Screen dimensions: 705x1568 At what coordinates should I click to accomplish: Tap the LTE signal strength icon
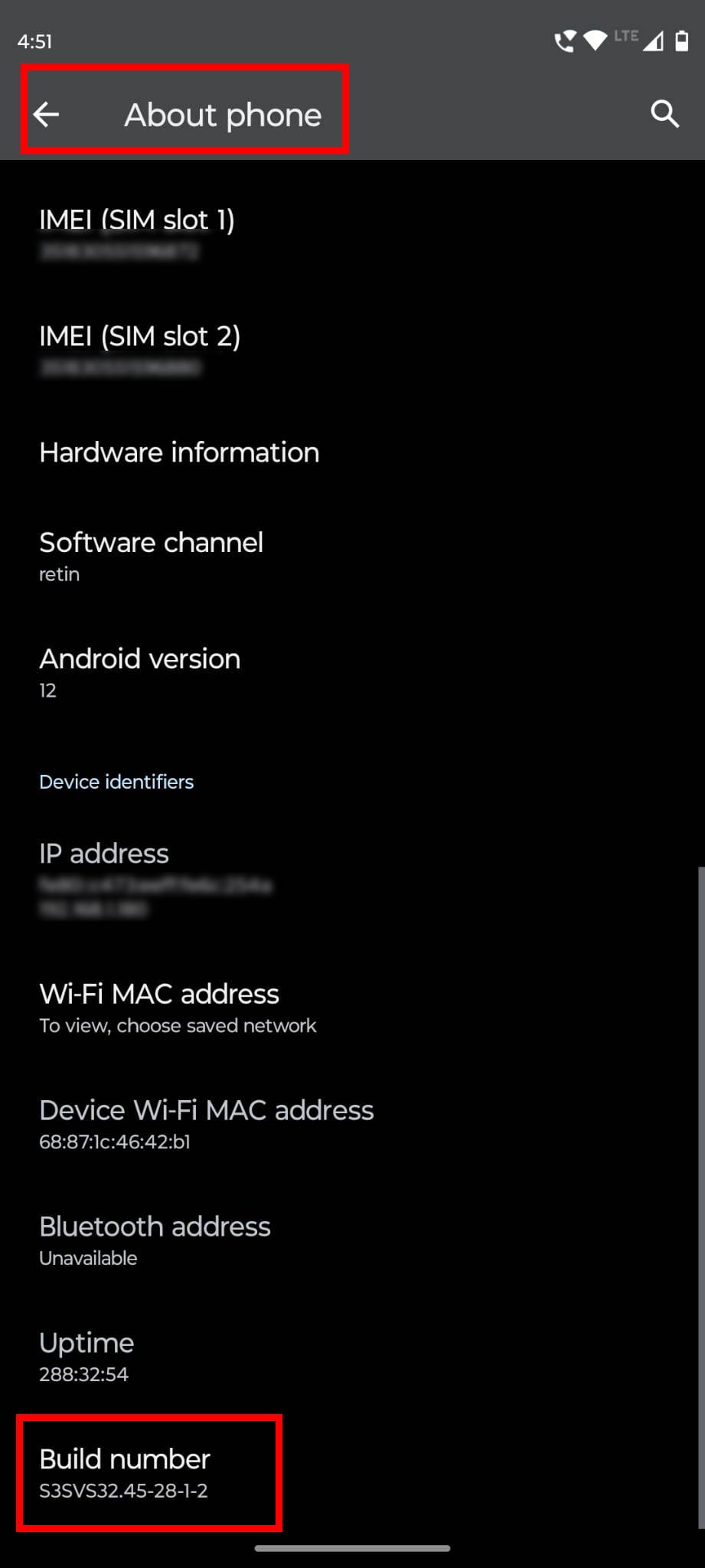(x=640, y=40)
